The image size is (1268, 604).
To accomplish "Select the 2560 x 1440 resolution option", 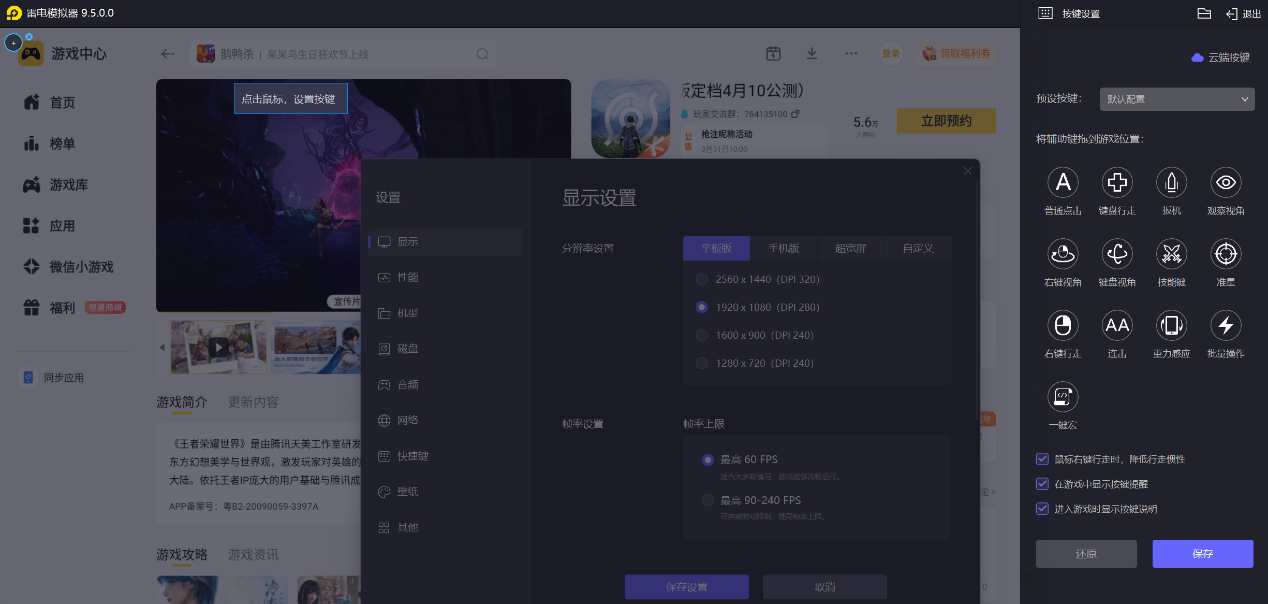I will click(702, 279).
